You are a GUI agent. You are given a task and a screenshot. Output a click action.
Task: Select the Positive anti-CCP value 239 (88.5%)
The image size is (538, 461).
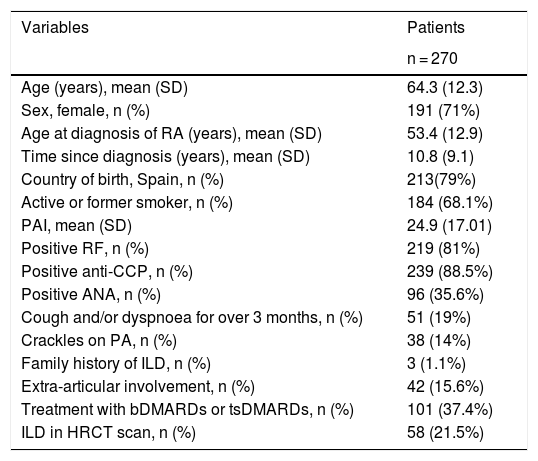coord(450,272)
